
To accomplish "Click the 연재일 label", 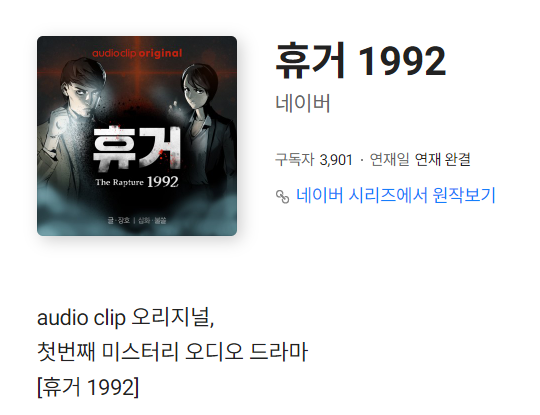I will coord(390,159).
